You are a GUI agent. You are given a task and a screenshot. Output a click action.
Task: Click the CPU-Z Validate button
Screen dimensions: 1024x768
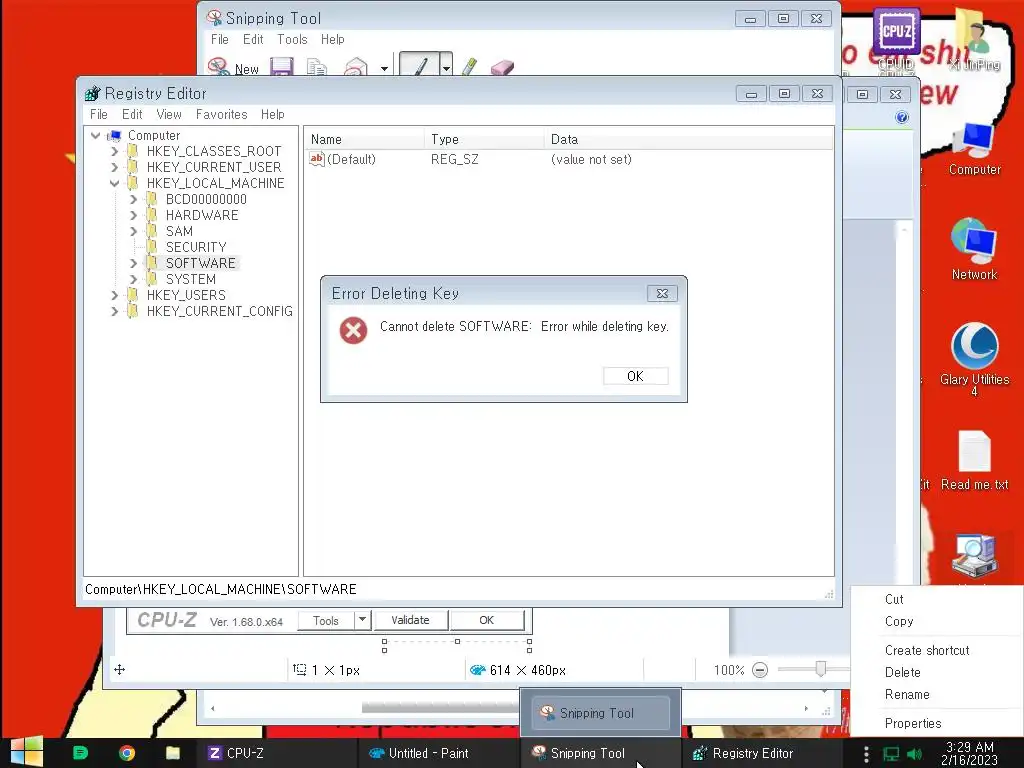(x=410, y=620)
